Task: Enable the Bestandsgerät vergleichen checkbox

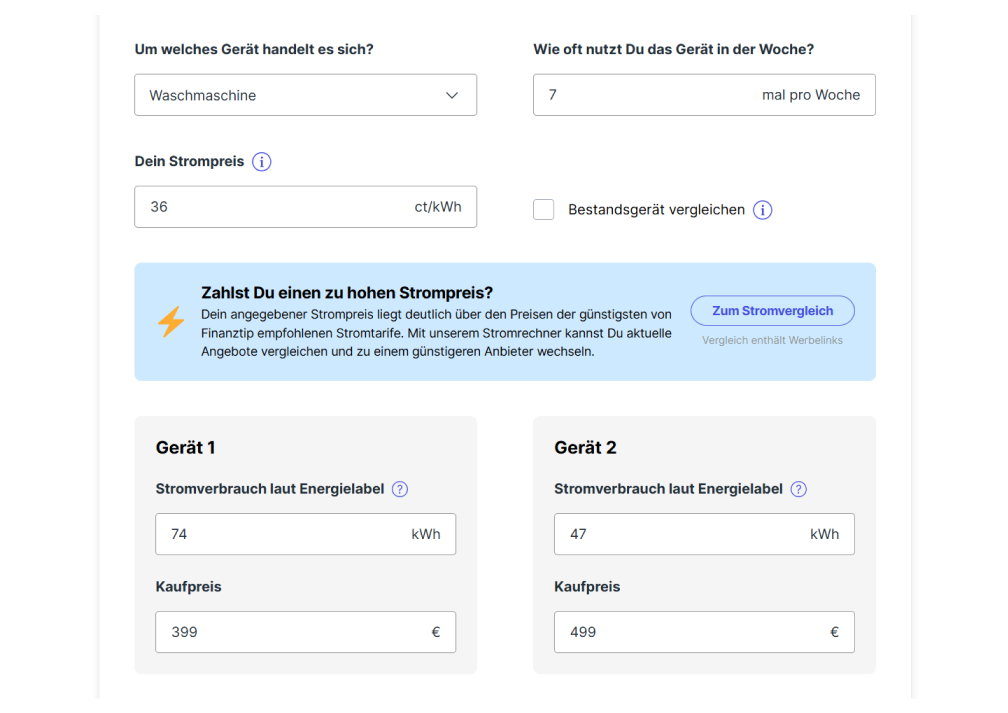Action: point(543,210)
